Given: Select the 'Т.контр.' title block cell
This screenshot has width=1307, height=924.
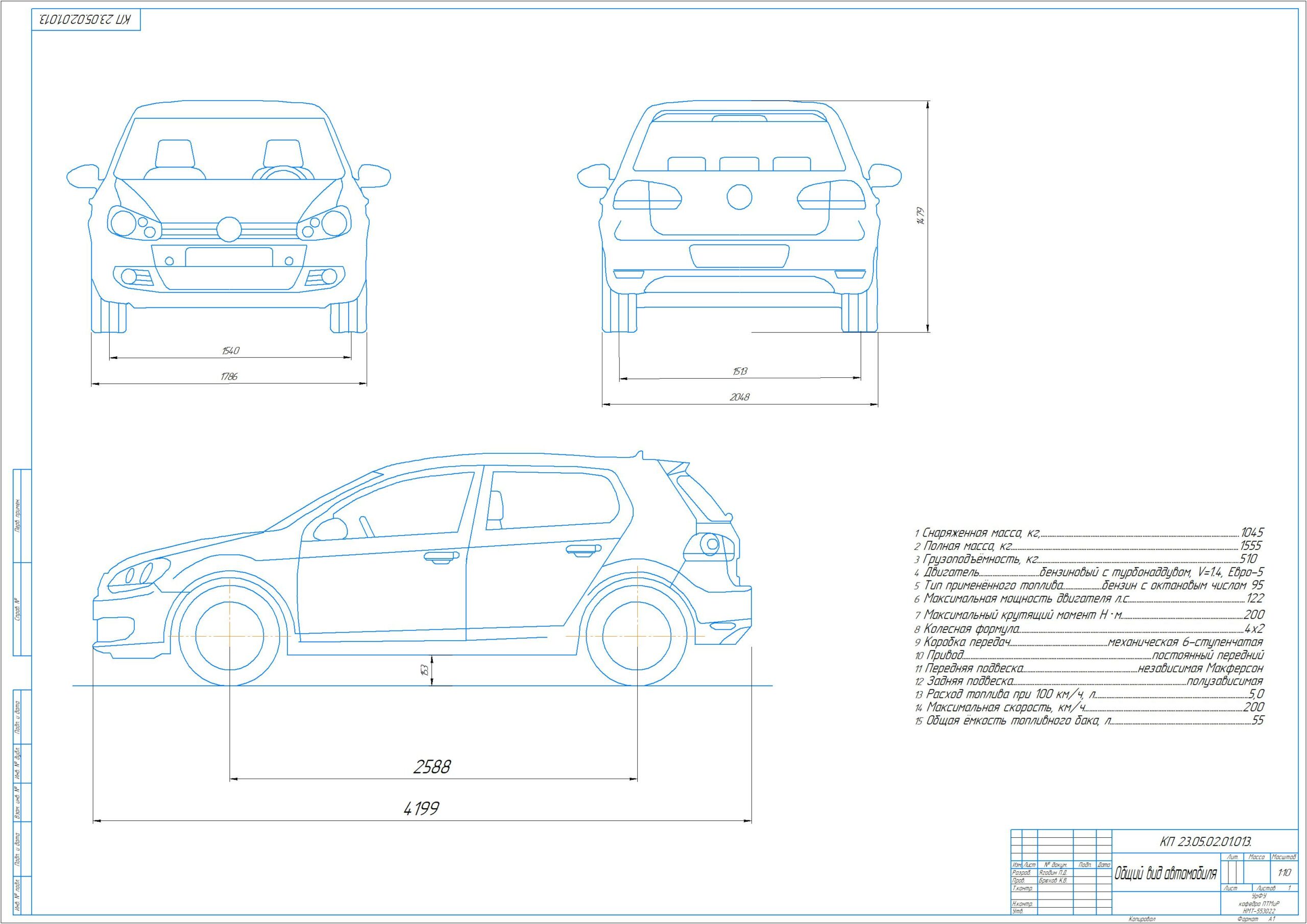Looking at the screenshot, I should (1023, 889).
